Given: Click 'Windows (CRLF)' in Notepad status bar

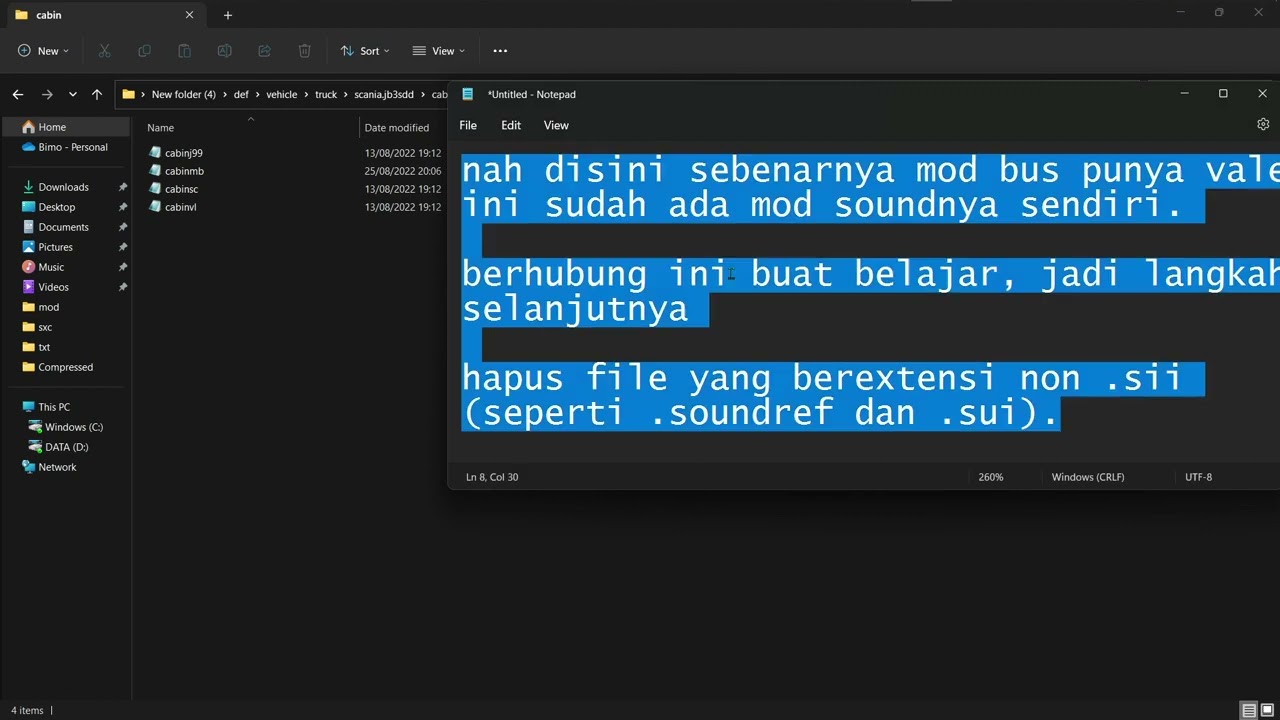Looking at the screenshot, I should click(x=1088, y=477).
